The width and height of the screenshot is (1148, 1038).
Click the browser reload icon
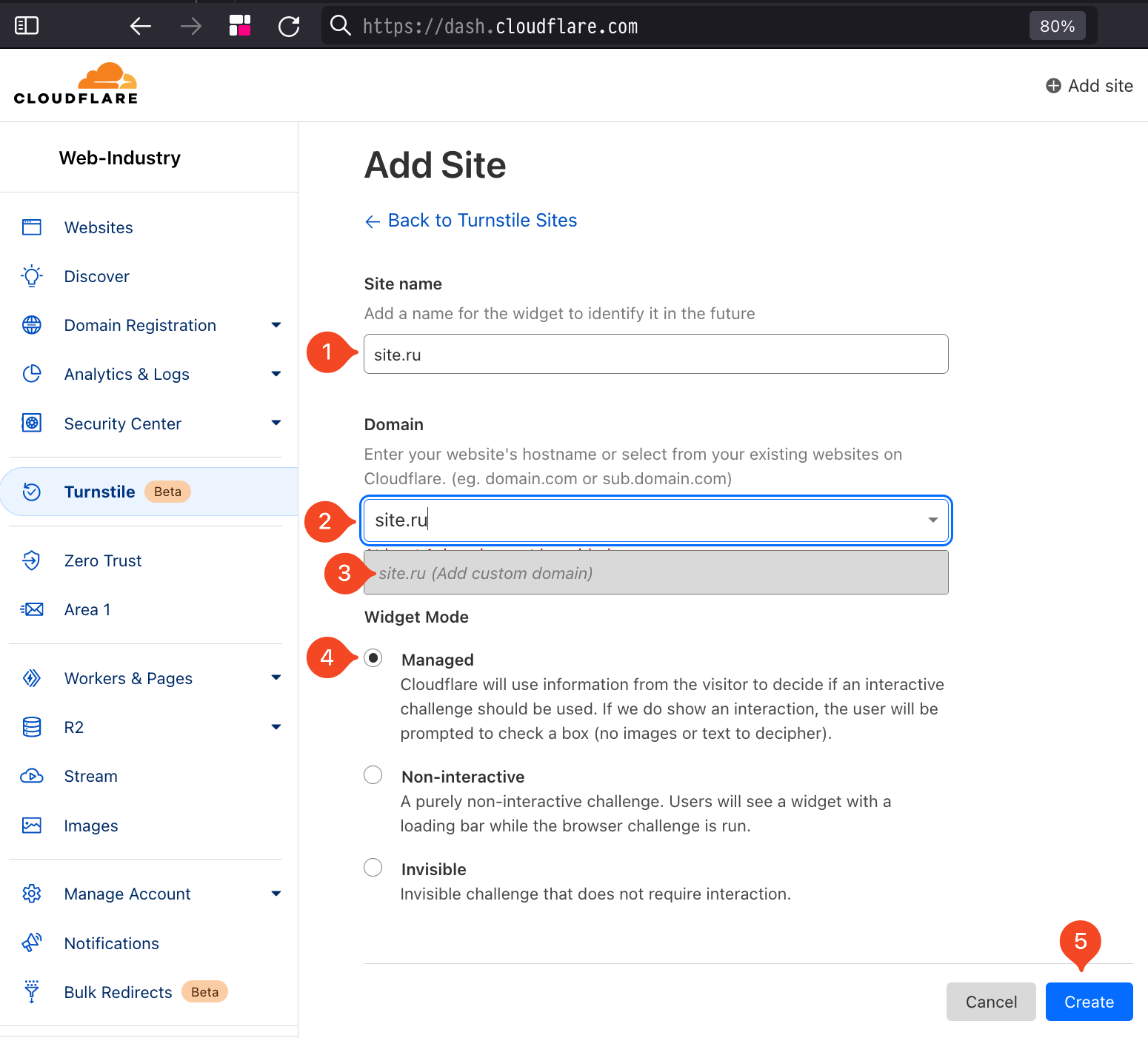point(289,27)
